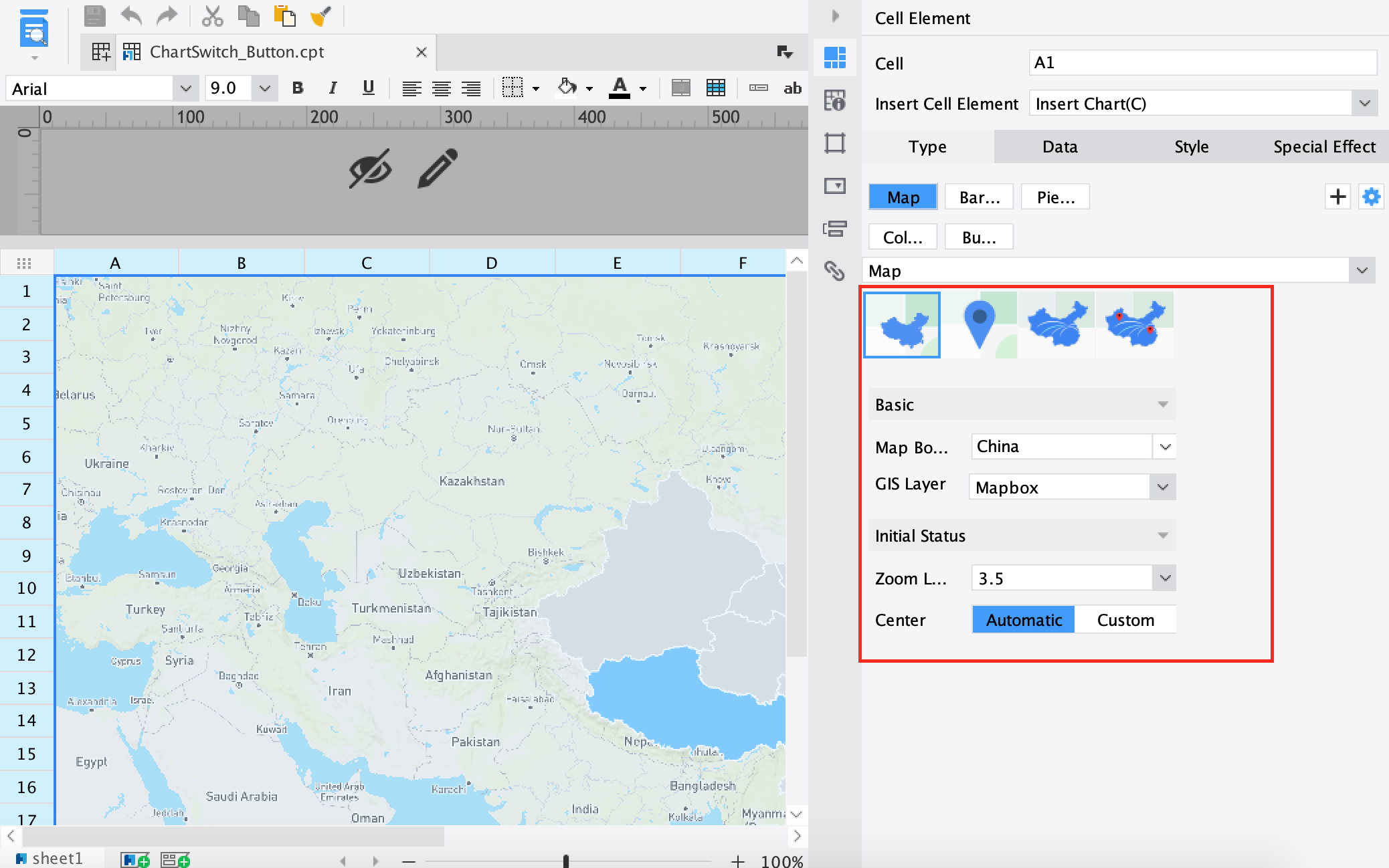The width and height of the screenshot is (1389, 868).
Task: Click the Redo arrow icon
Action: click(x=167, y=15)
